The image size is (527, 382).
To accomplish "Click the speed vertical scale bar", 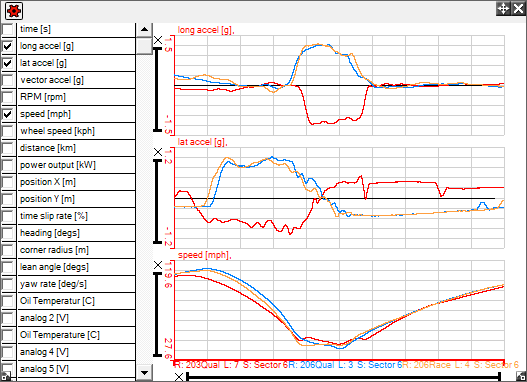I will pyautogui.click(x=158, y=314).
